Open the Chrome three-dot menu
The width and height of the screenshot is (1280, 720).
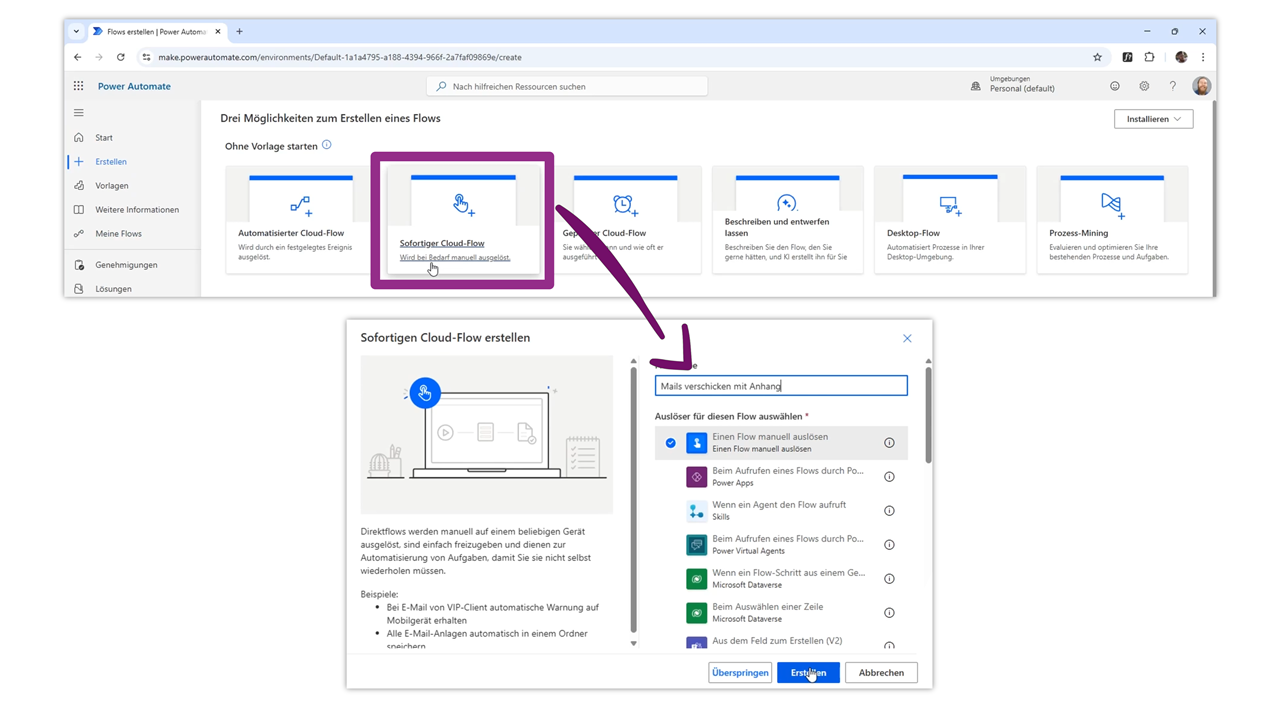(1203, 57)
